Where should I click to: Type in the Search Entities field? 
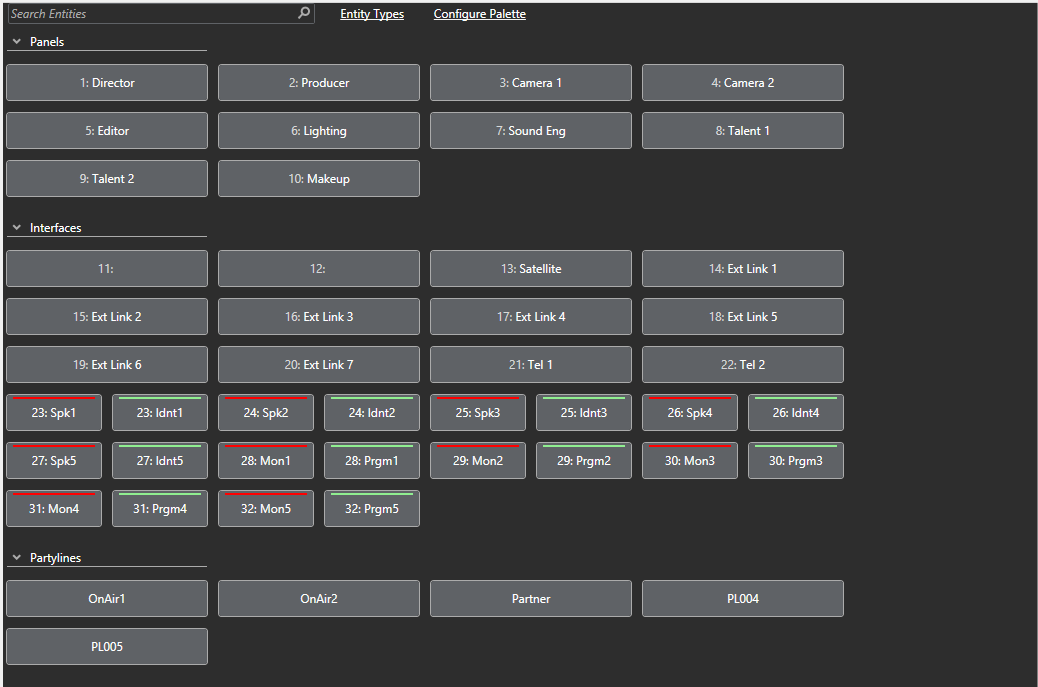tap(150, 14)
